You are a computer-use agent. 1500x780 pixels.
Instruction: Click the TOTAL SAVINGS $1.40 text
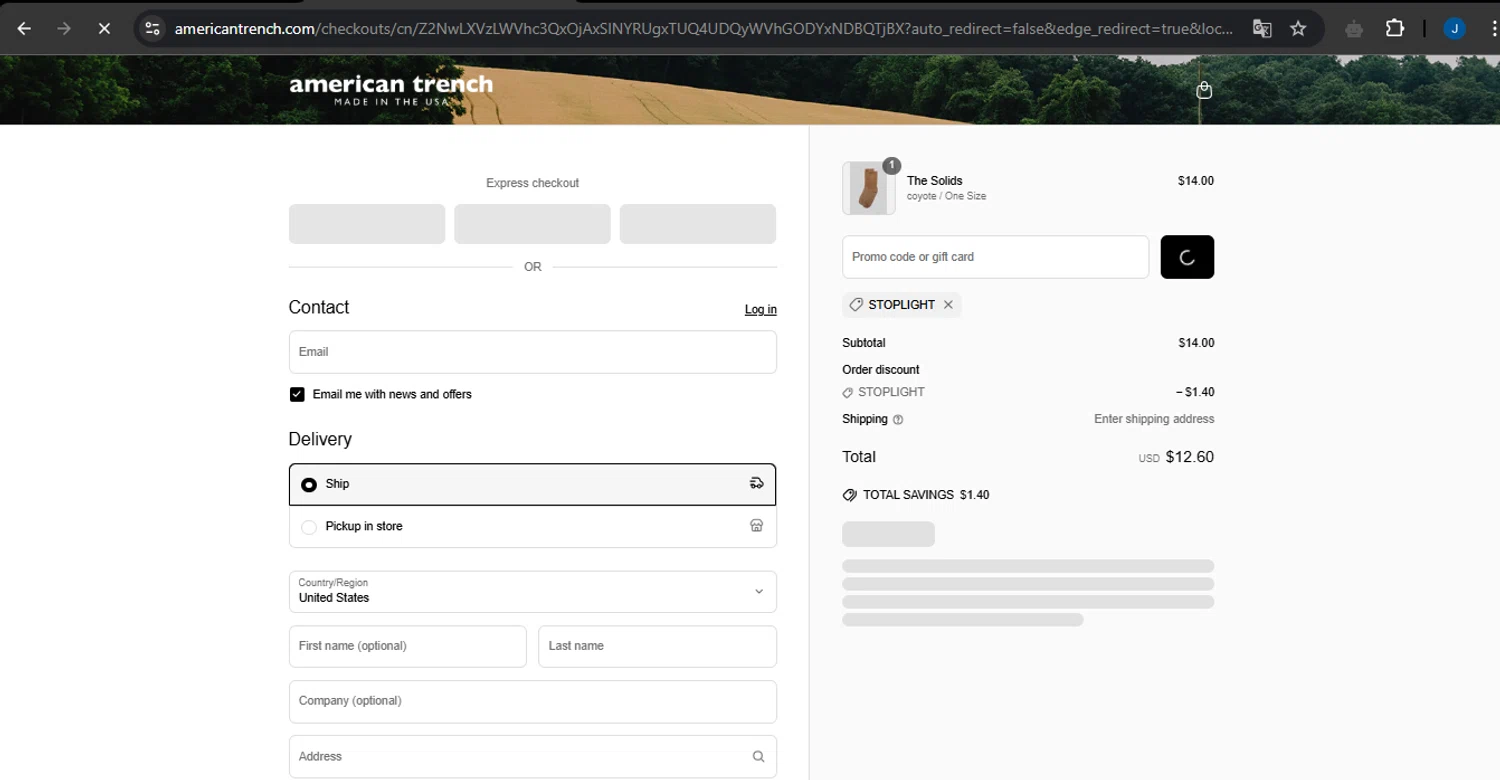pos(926,495)
